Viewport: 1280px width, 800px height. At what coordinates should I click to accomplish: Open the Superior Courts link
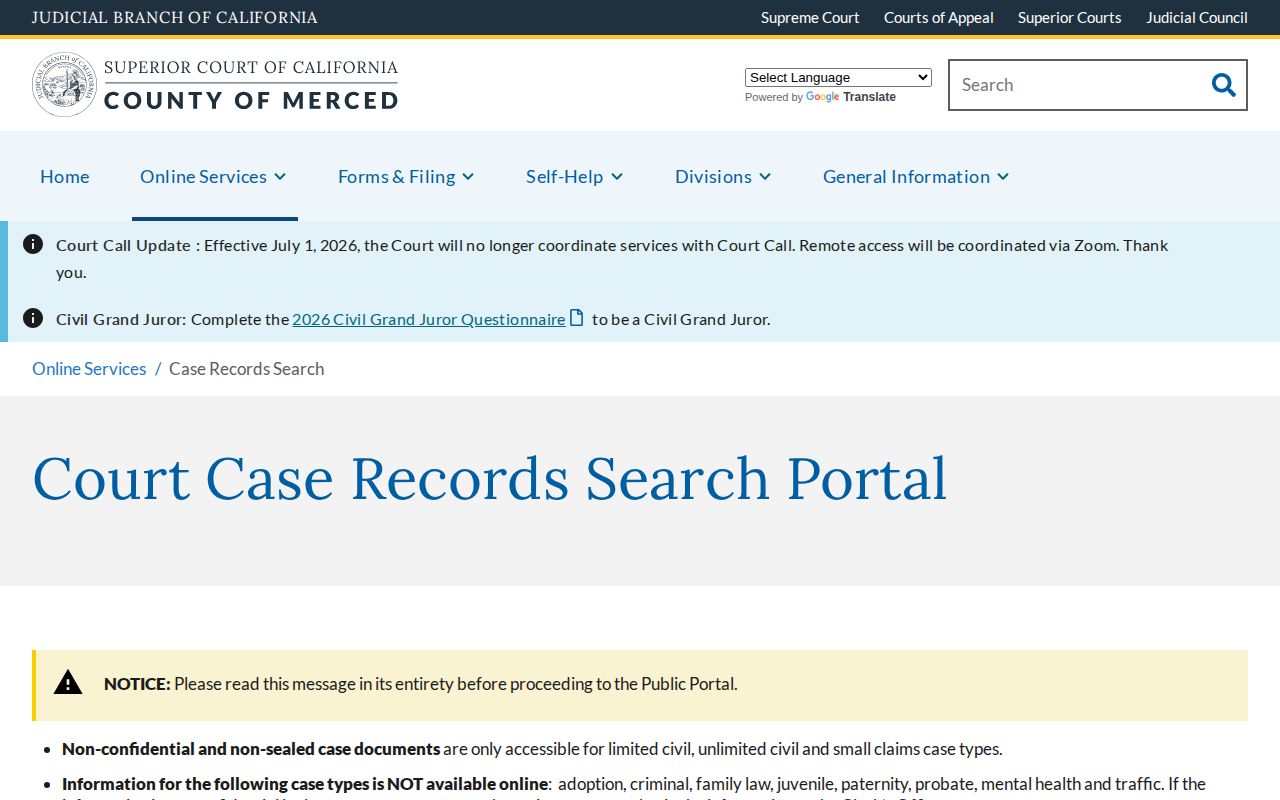coord(1070,17)
